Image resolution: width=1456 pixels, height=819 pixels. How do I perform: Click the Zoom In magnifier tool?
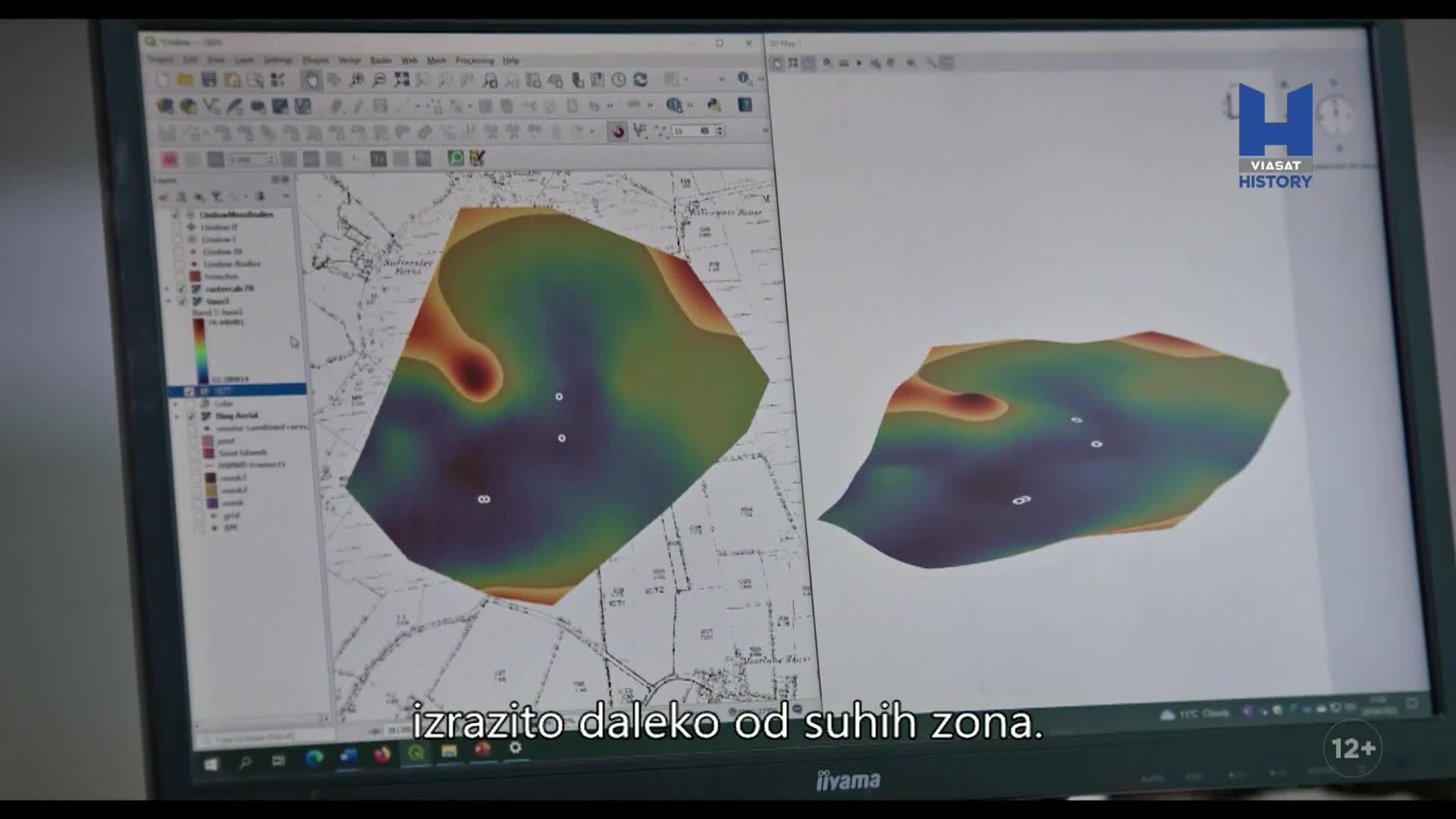tap(356, 80)
